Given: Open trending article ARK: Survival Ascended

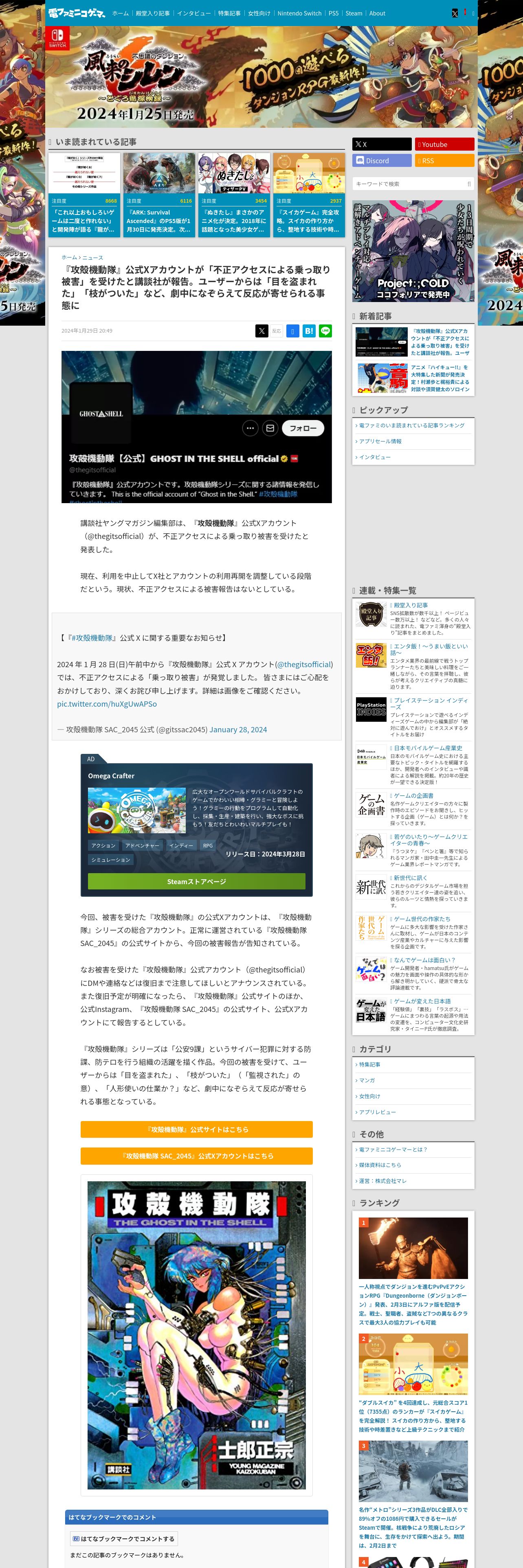Looking at the screenshot, I should 159,195.
